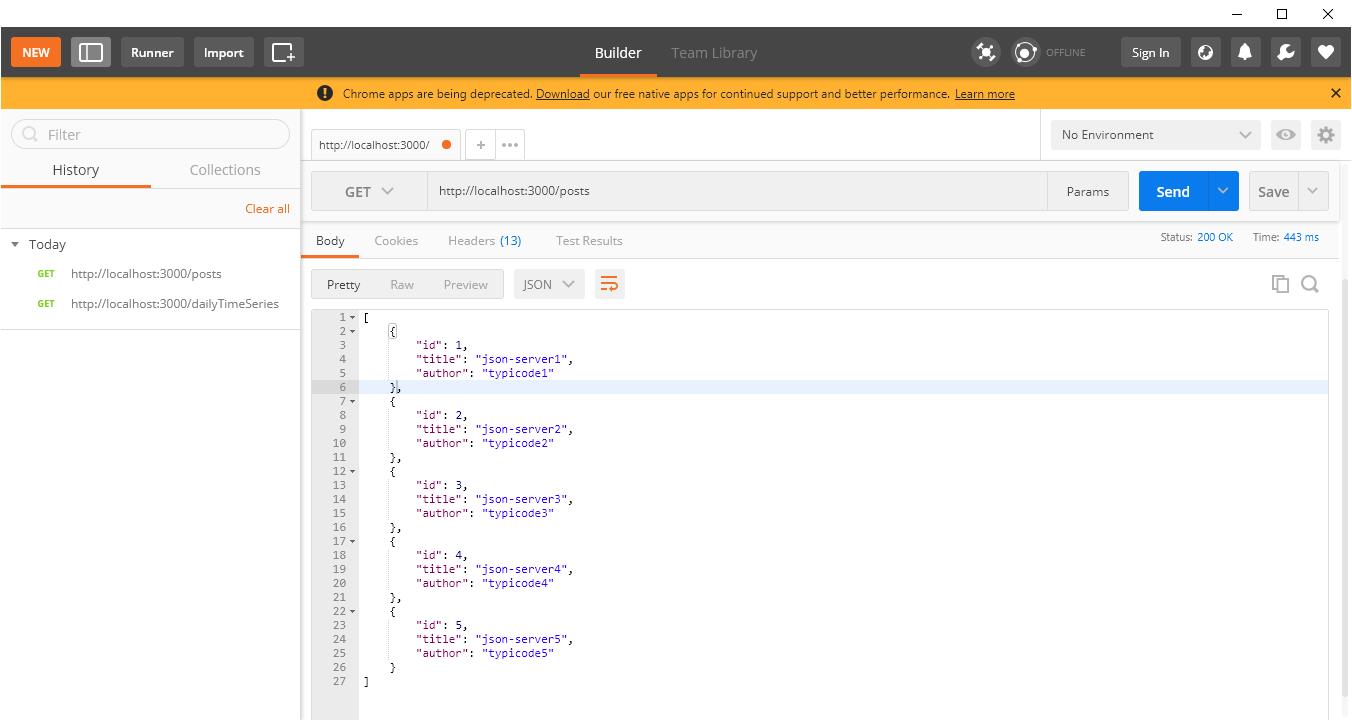Search within the response body
The width and height of the screenshot is (1352, 721).
1310,284
